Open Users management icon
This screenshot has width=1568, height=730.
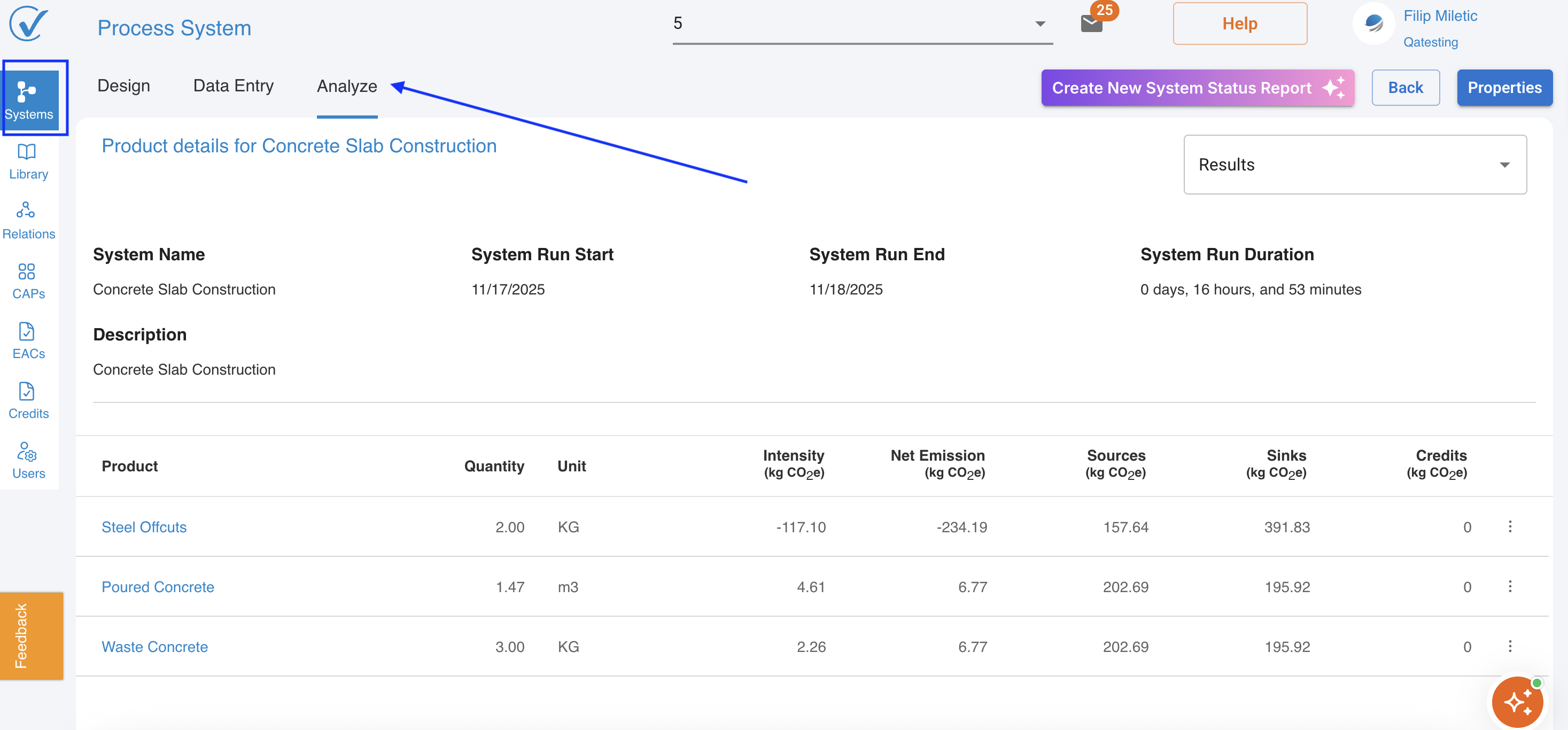click(x=28, y=461)
